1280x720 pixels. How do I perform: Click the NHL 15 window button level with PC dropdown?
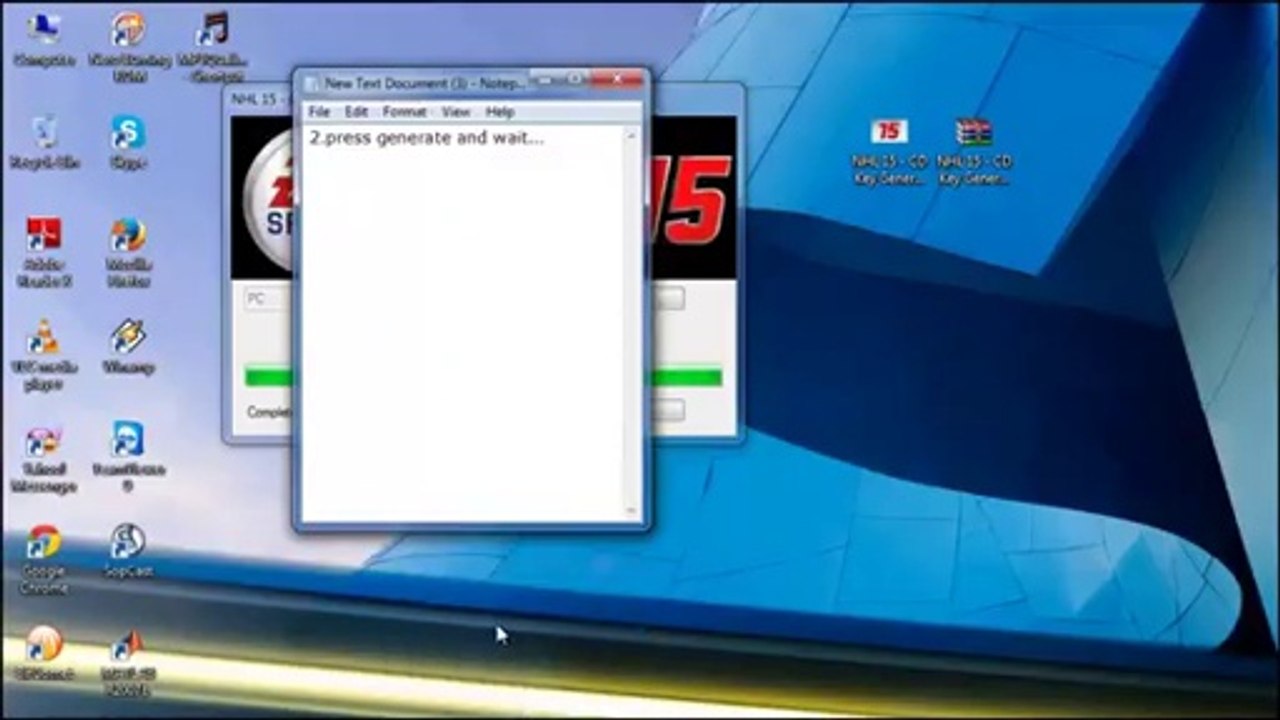tap(669, 299)
